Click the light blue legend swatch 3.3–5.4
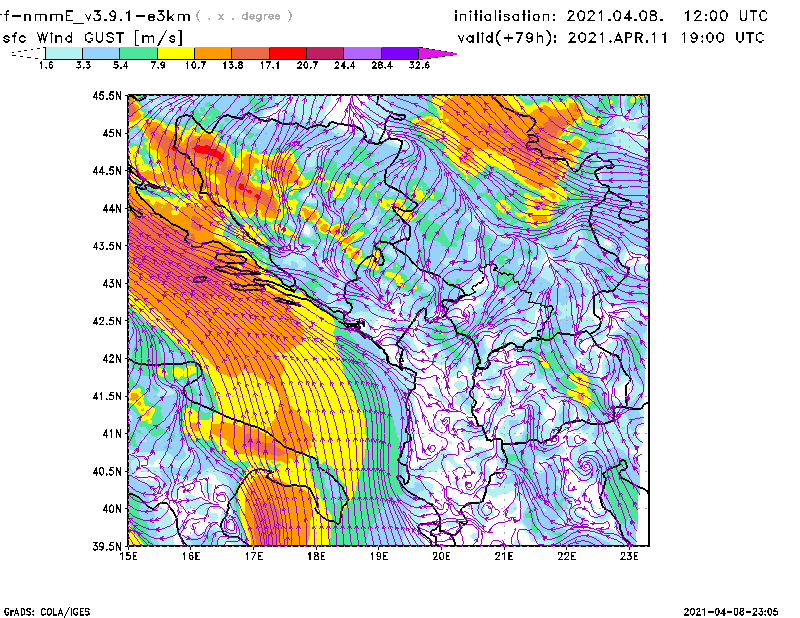The width and height of the screenshot is (800, 618). click(101, 53)
